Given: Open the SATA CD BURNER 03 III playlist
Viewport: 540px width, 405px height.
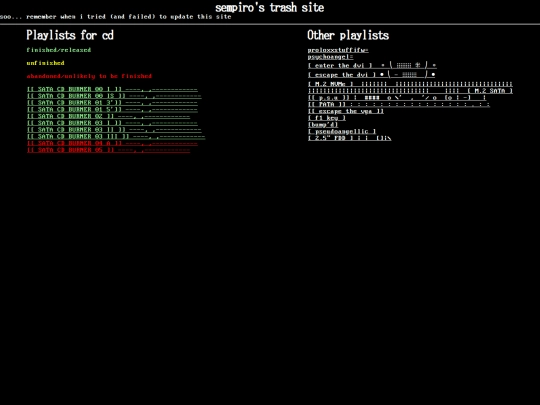Looking at the screenshot, I should click(x=116, y=136).
